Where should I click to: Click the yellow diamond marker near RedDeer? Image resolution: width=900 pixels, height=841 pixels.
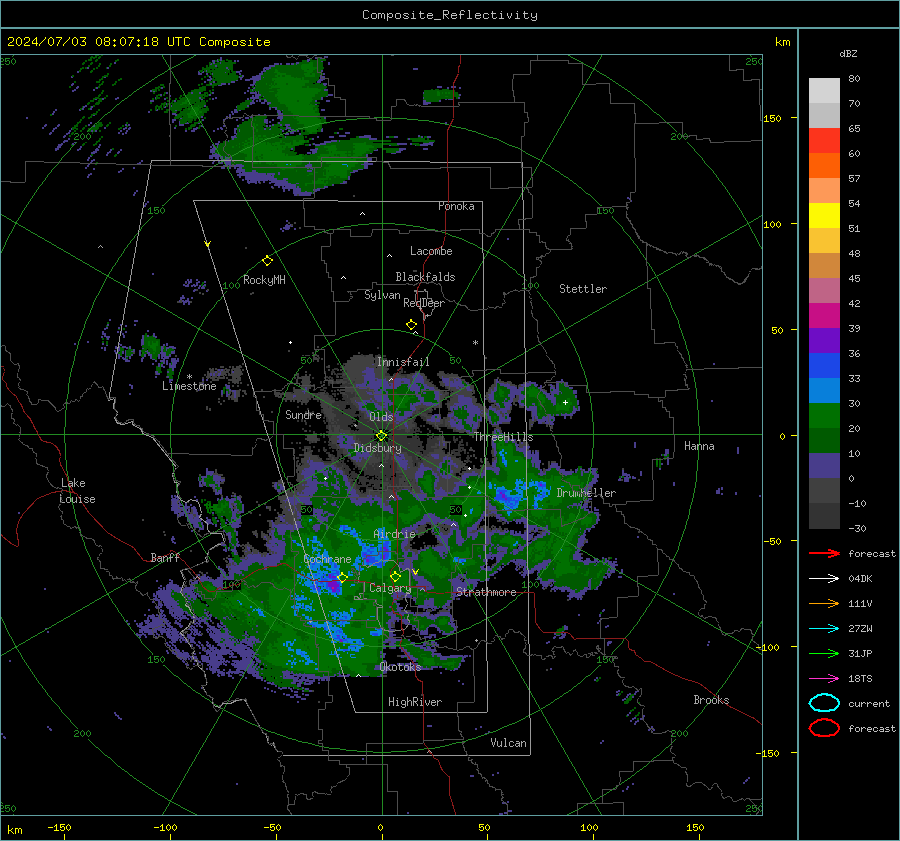coord(411,325)
